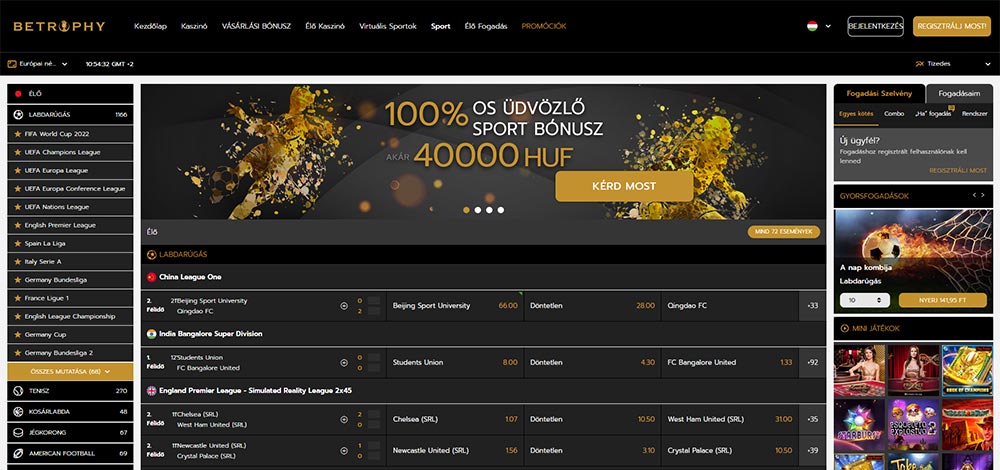Select the Kosárlabda basketball icon
1000x470 pixels.
point(17,411)
